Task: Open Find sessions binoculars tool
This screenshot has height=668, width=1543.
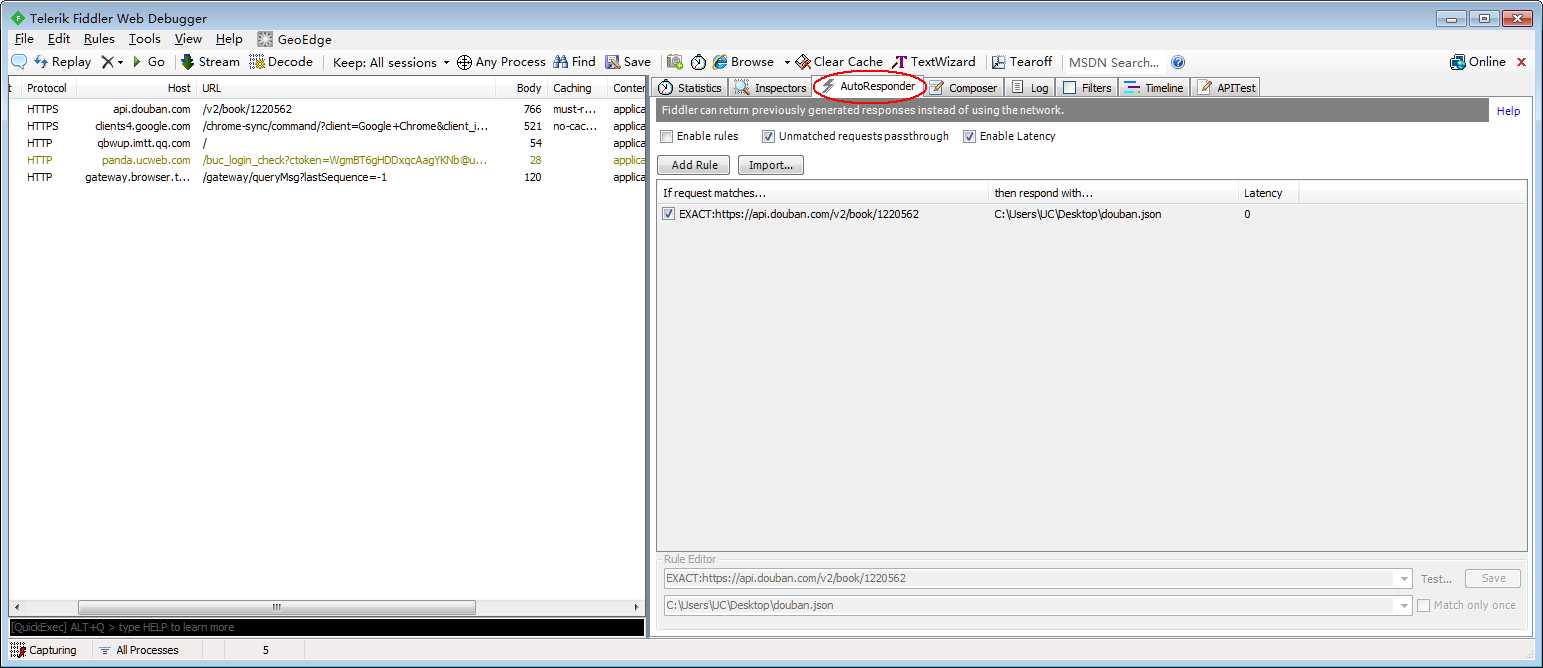Action: [574, 62]
